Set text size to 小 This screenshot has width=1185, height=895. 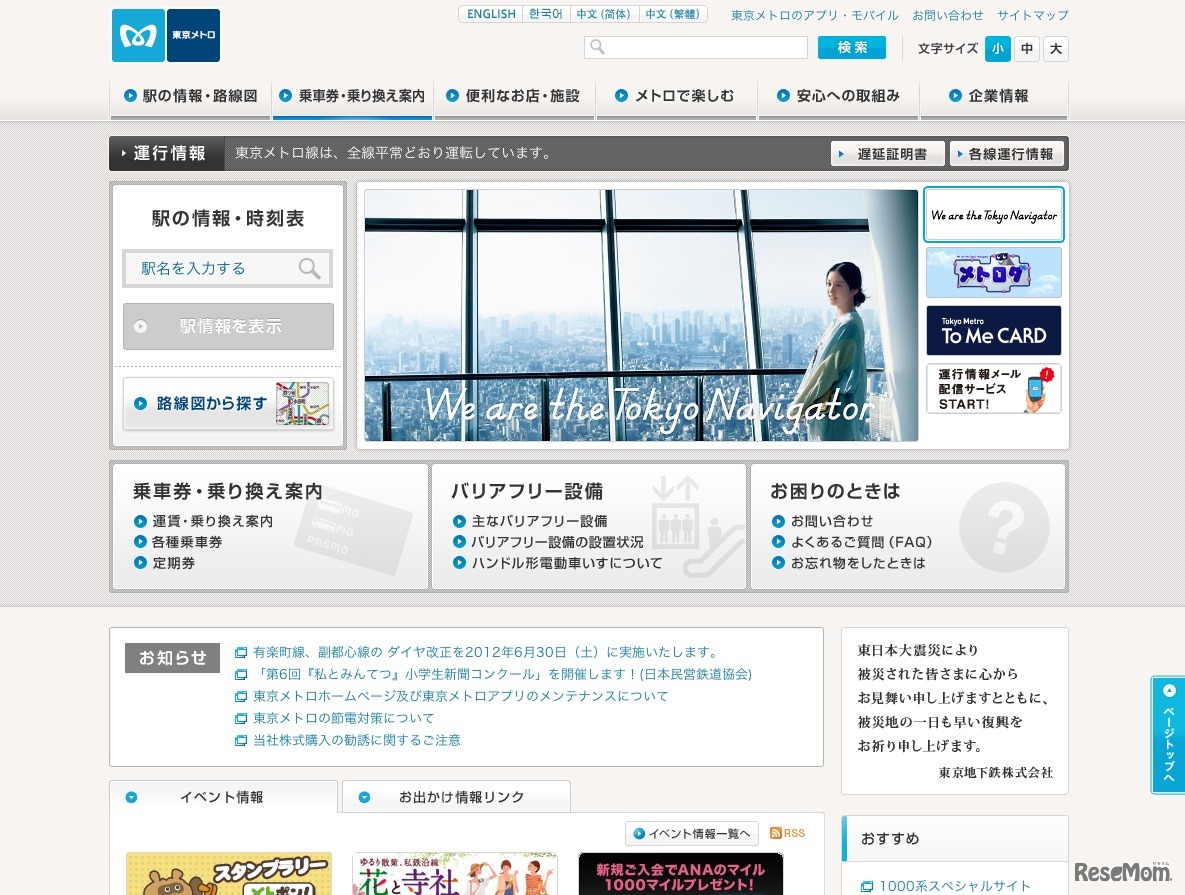(x=998, y=49)
